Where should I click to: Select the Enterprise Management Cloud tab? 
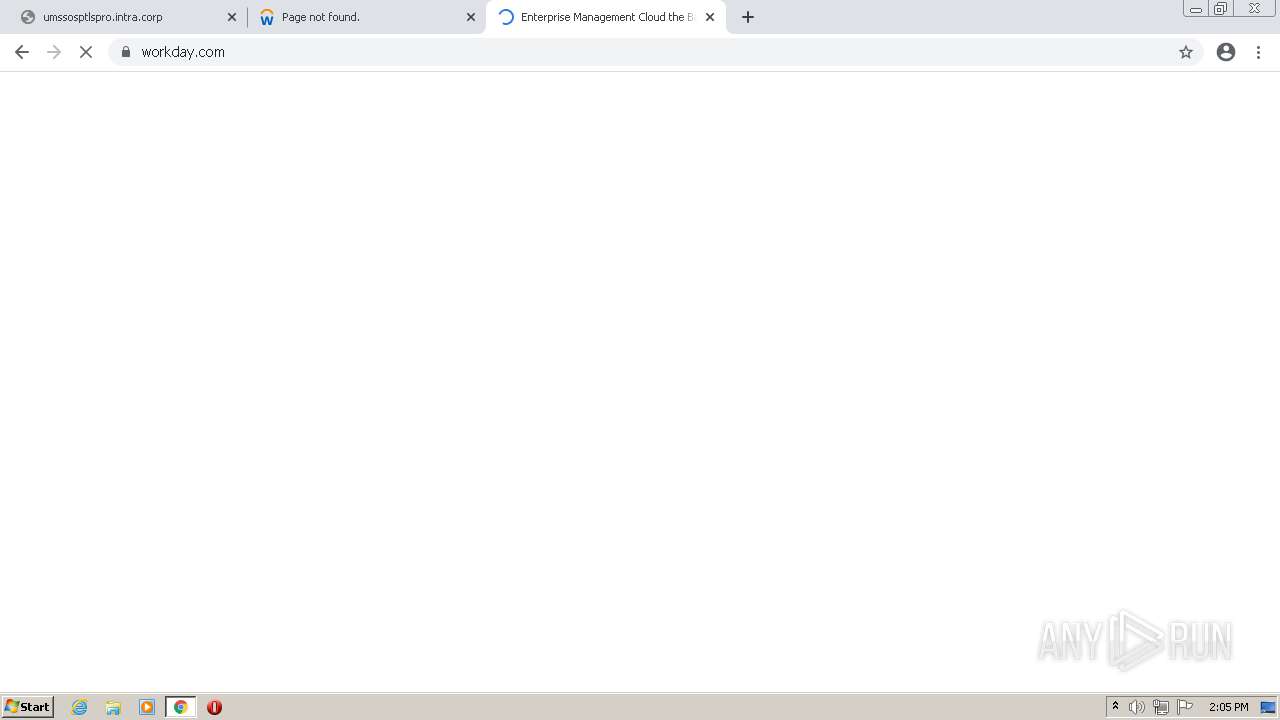tap(606, 17)
